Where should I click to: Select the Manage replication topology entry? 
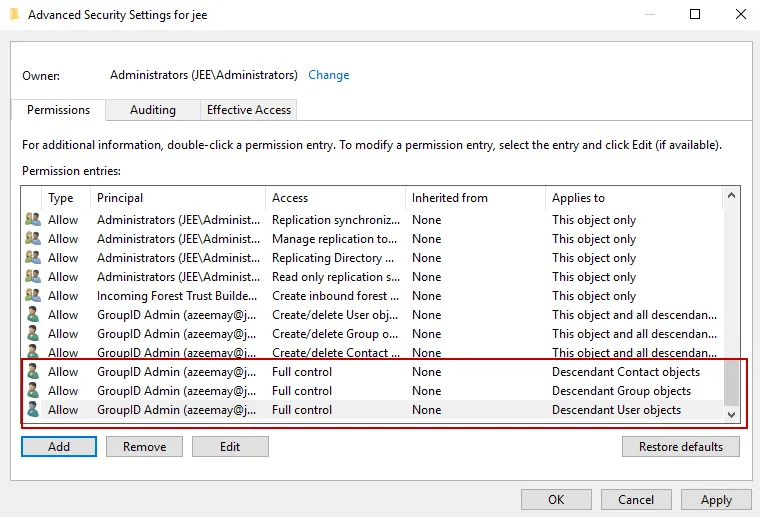(x=372, y=238)
